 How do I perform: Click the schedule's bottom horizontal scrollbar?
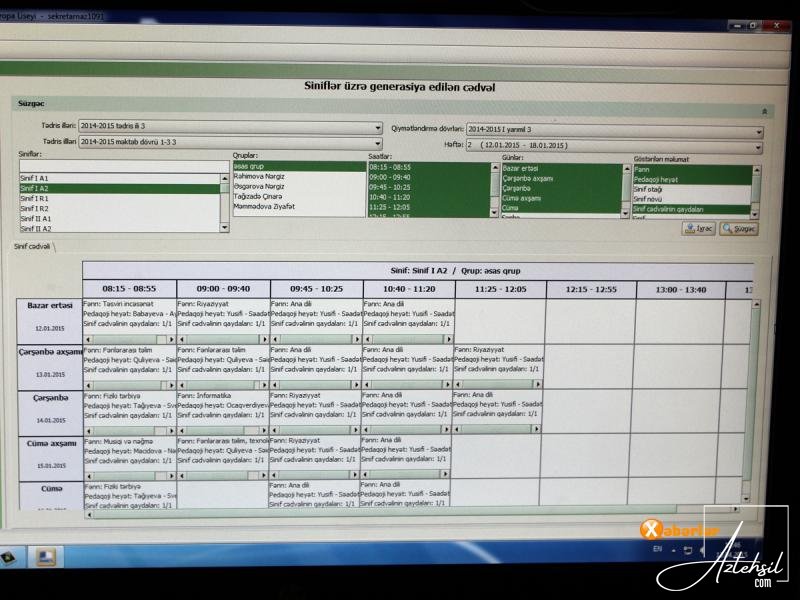pyautogui.click(x=400, y=517)
